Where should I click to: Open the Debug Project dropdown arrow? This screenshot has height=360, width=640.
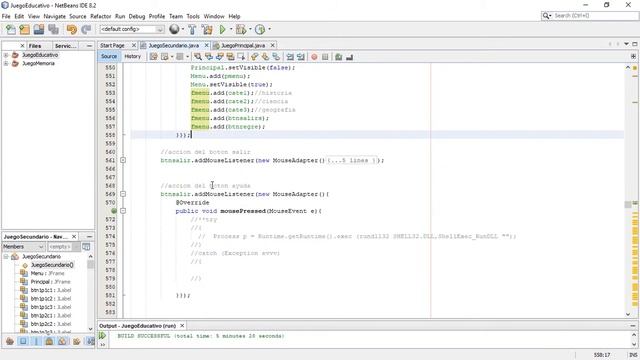tap(250, 29)
